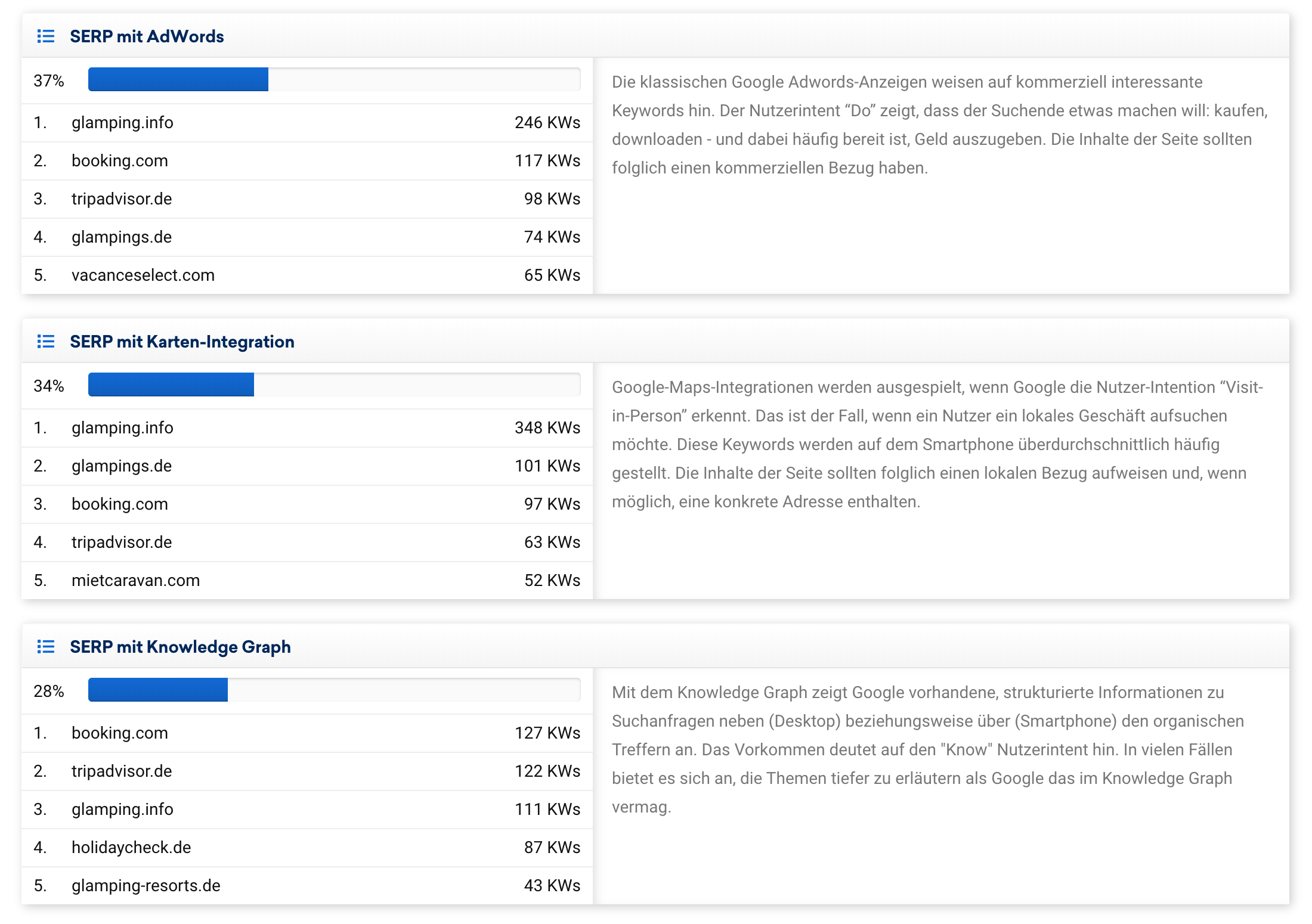
Task: Select booking.com with 117 KWs
Action: [x=120, y=161]
